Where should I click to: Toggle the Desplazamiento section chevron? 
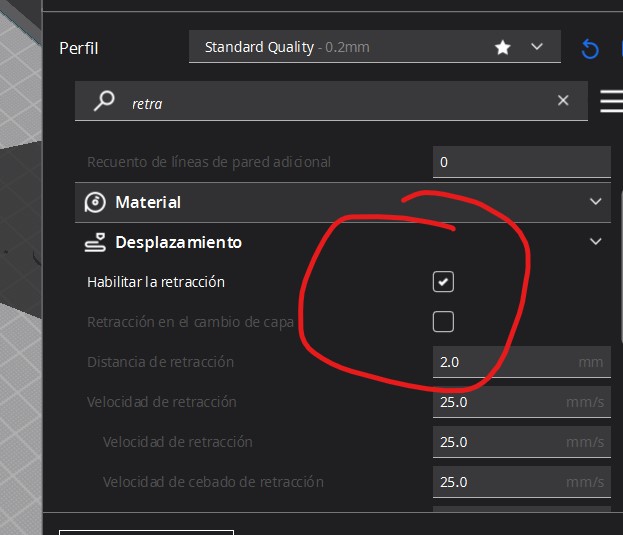(595, 241)
